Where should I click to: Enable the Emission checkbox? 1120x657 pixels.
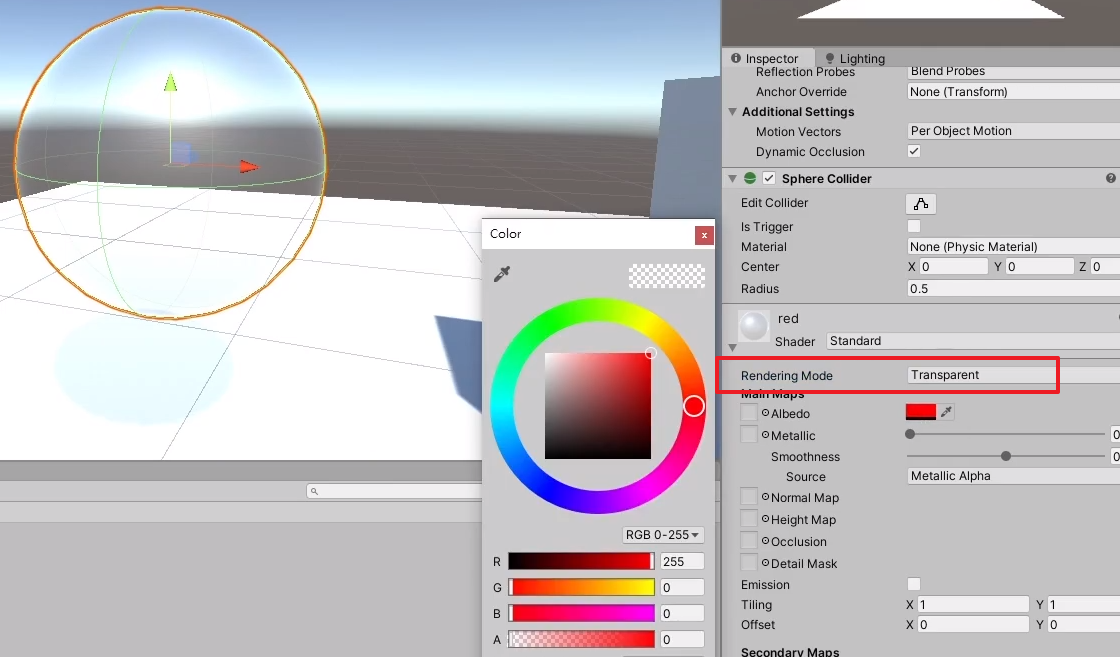[914, 584]
